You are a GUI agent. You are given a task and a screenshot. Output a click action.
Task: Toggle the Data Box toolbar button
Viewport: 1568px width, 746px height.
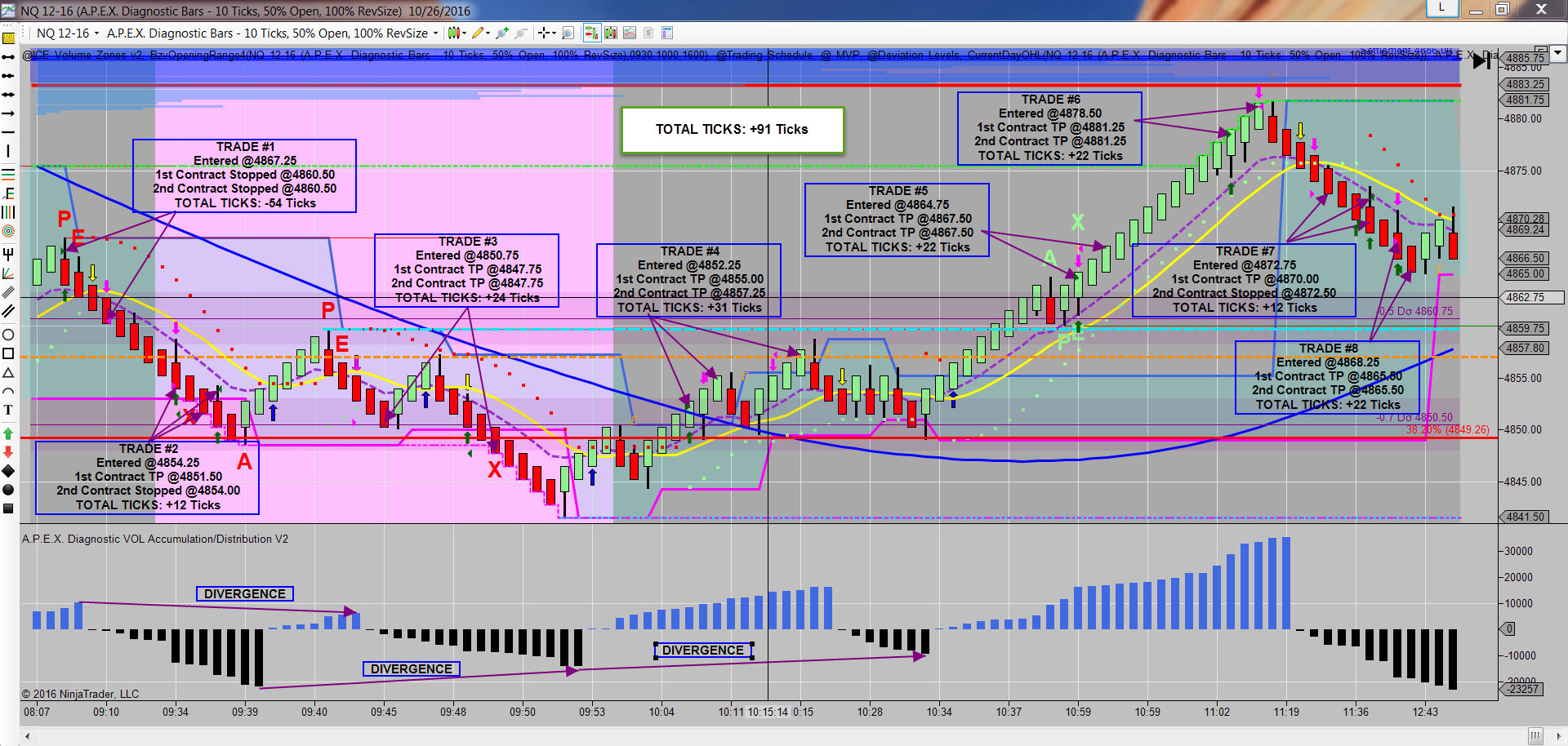pyautogui.click(x=610, y=33)
